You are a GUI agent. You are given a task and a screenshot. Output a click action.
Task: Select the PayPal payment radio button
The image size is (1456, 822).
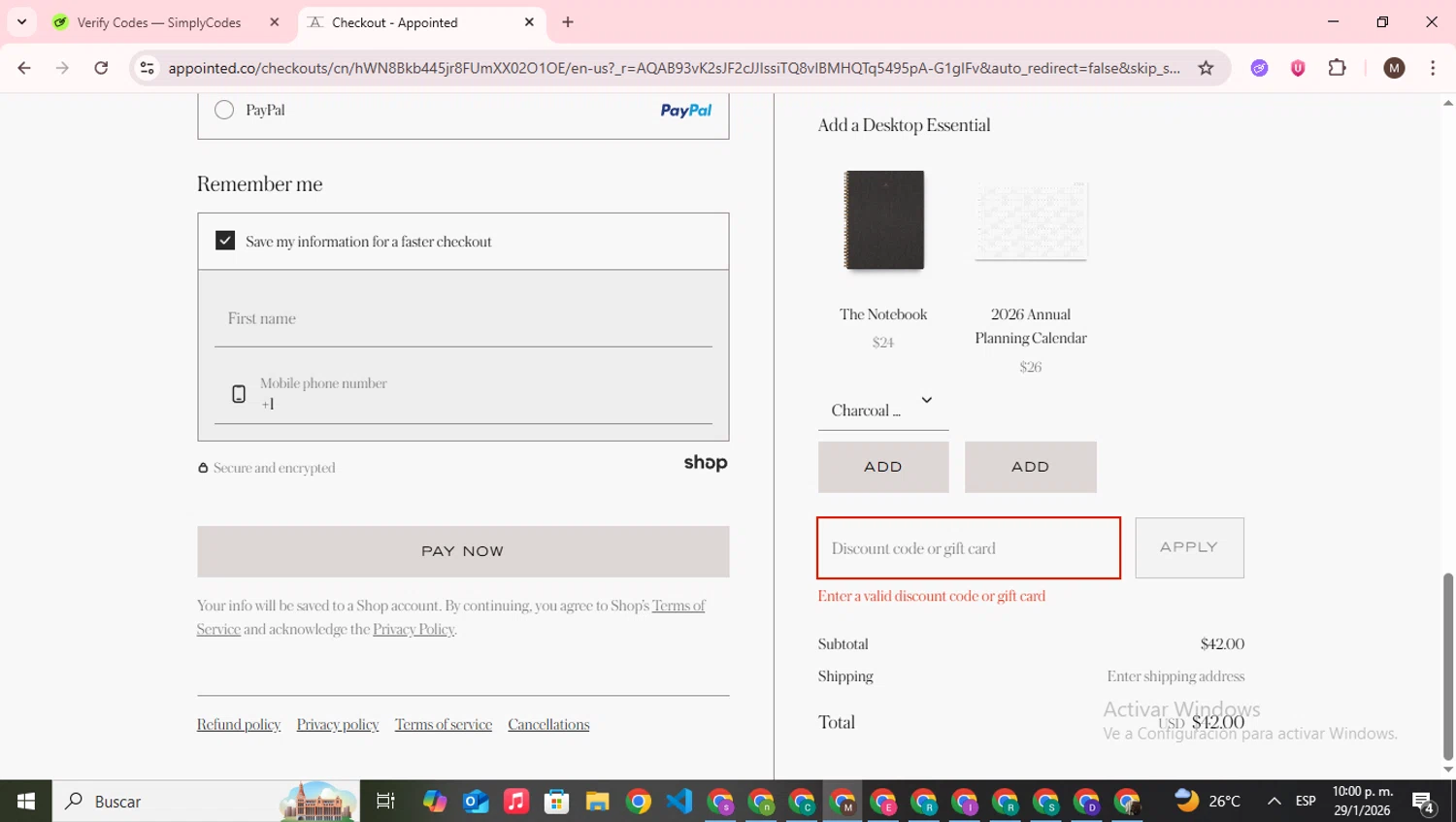pos(224,110)
